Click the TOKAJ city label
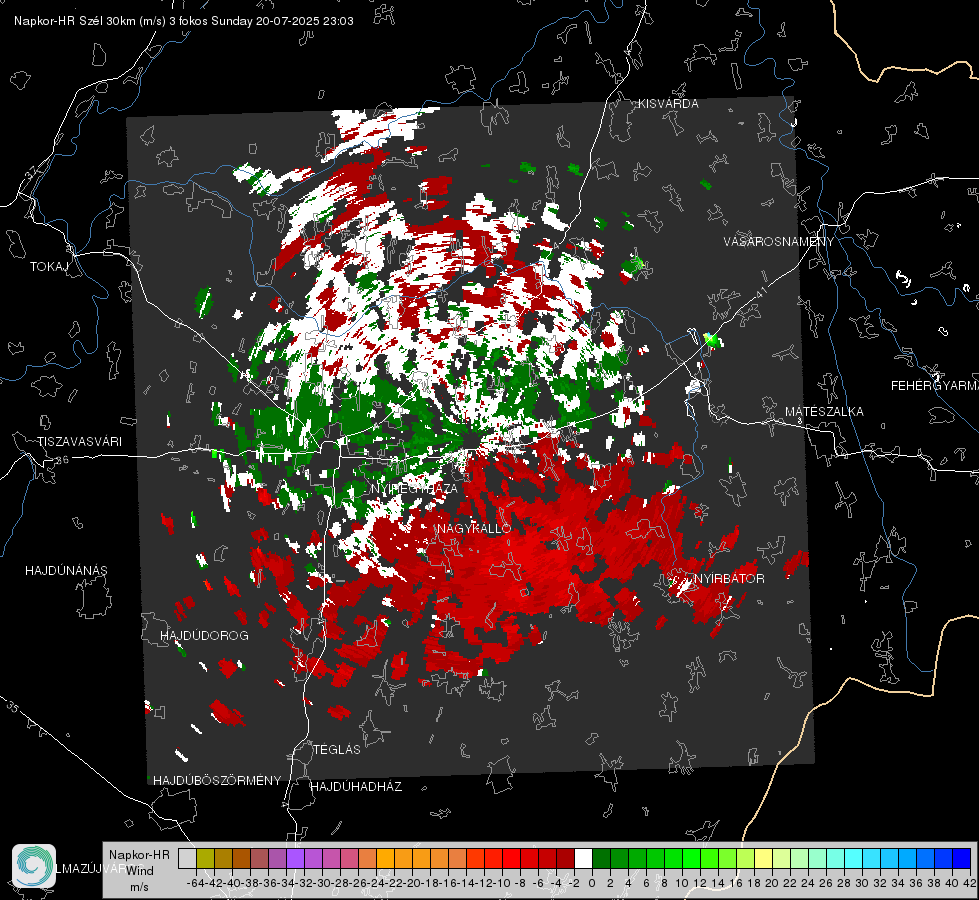 tap(49, 267)
